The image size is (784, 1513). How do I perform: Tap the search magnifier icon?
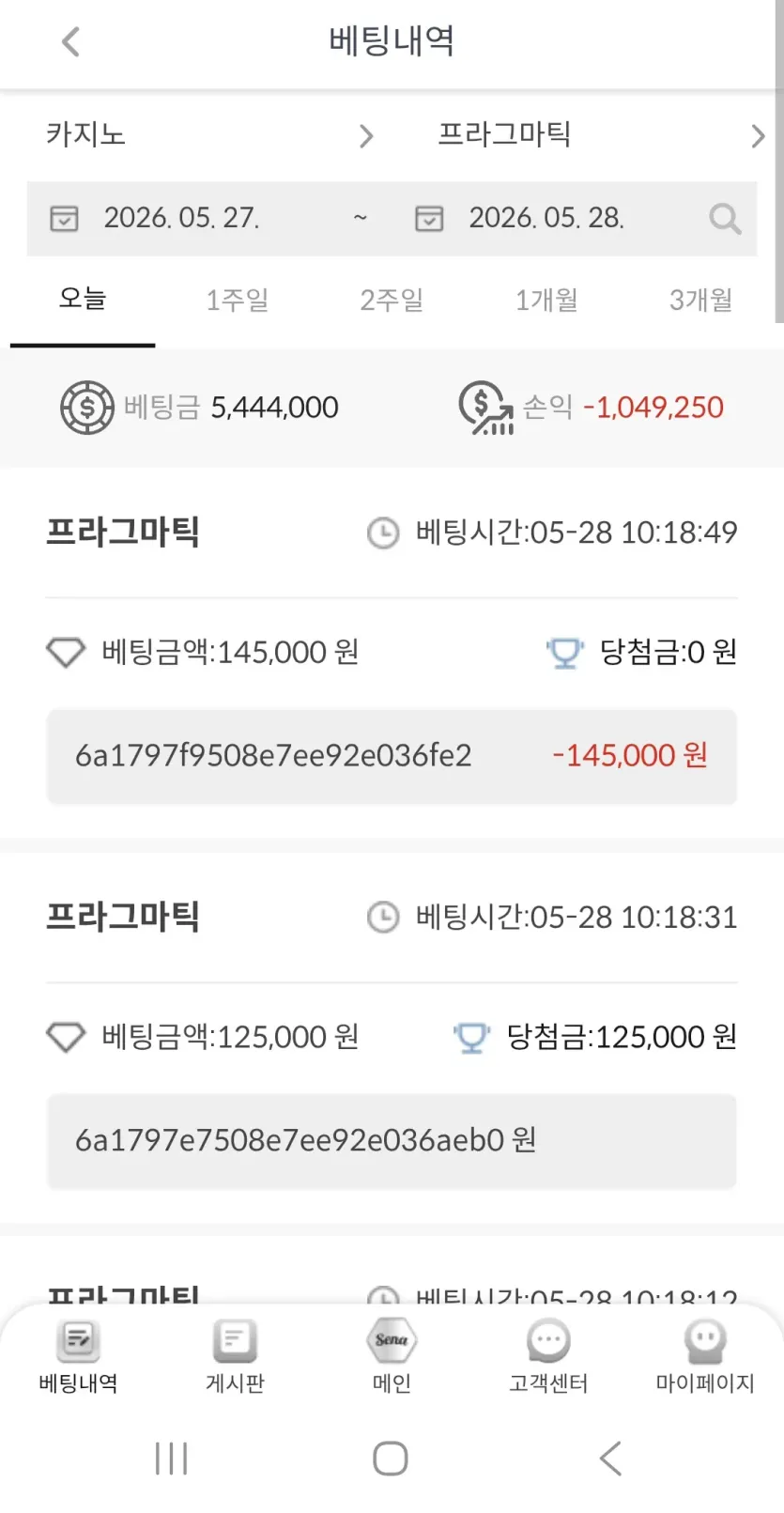coord(725,219)
